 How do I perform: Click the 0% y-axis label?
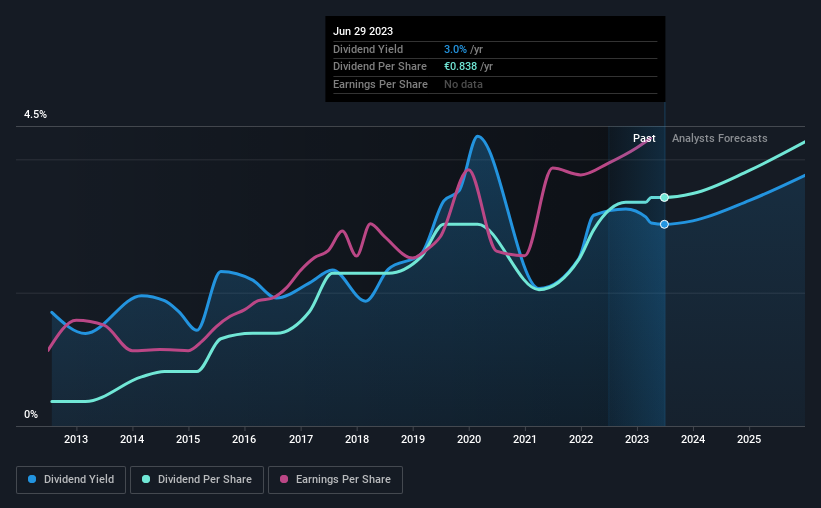pyautogui.click(x=31, y=414)
